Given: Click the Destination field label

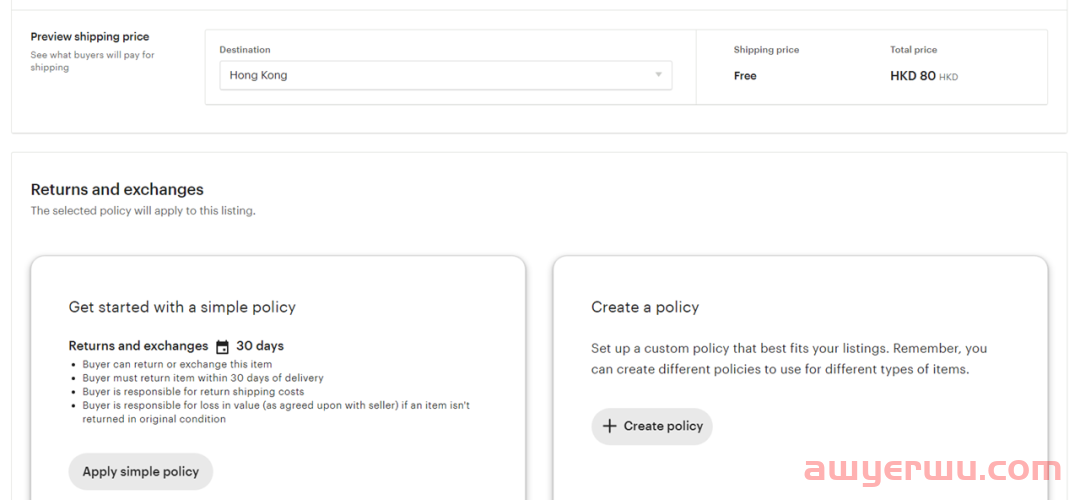Looking at the screenshot, I should [x=245, y=50].
